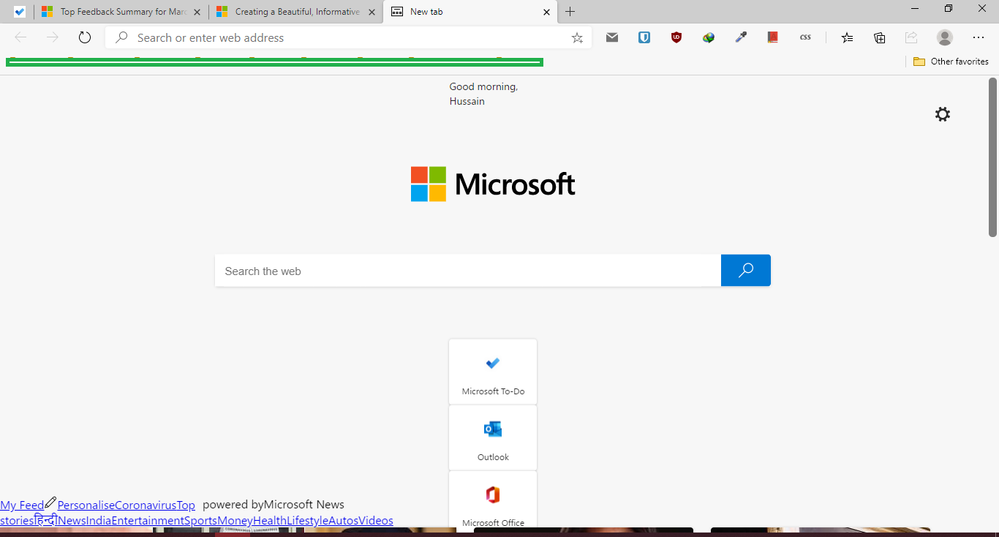
Task: Open the Microsoft To-Do quick link tile
Action: pyautogui.click(x=492, y=371)
